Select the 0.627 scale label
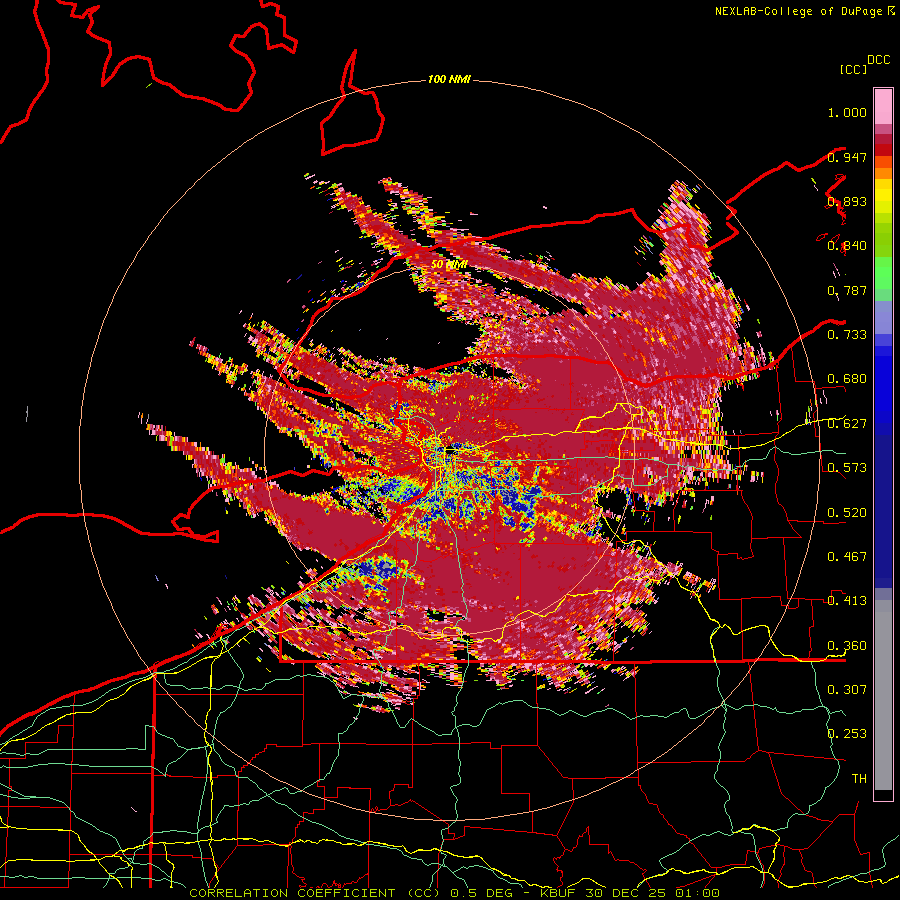900x900 pixels. click(847, 424)
